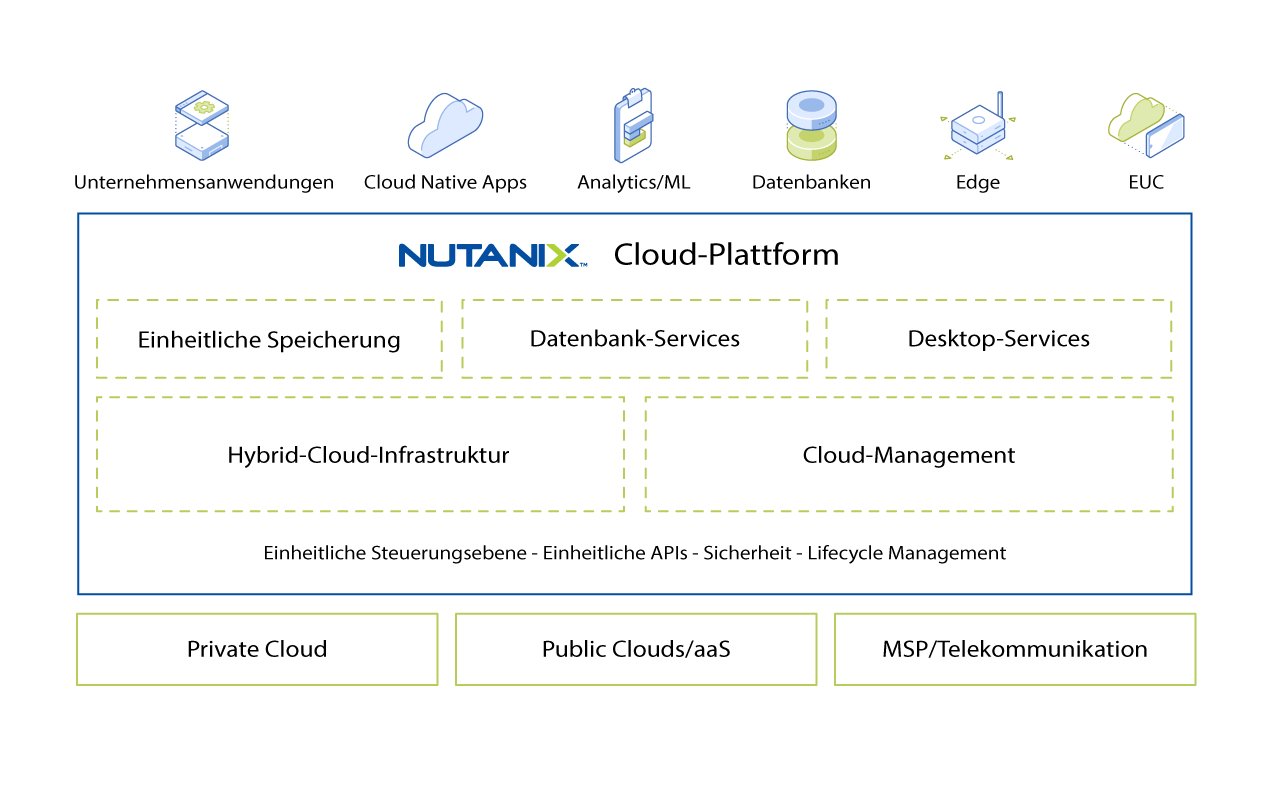Click the Edge router icon

click(977, 126)
